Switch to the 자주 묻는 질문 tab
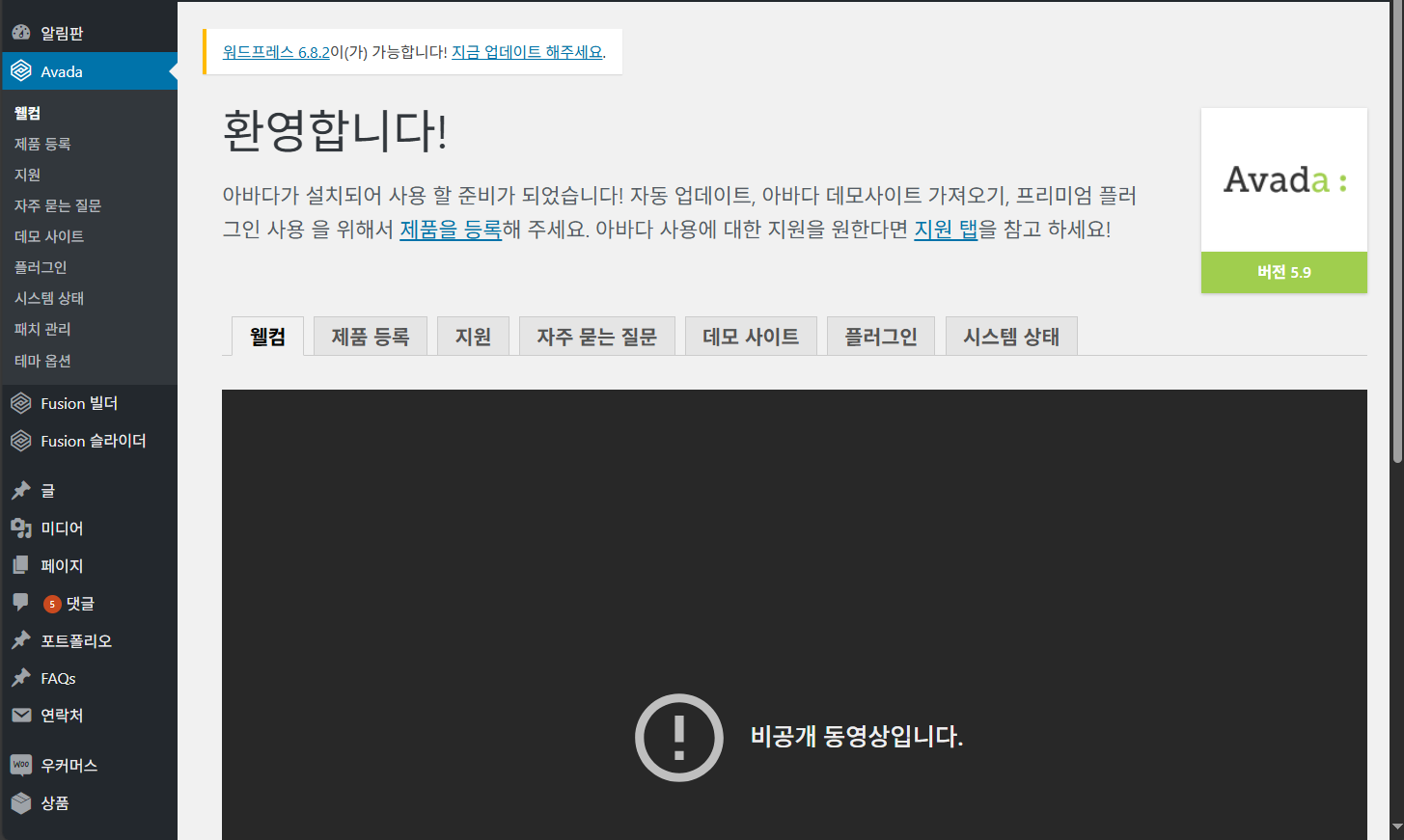Screen dimensions: 1404x840 596,337
